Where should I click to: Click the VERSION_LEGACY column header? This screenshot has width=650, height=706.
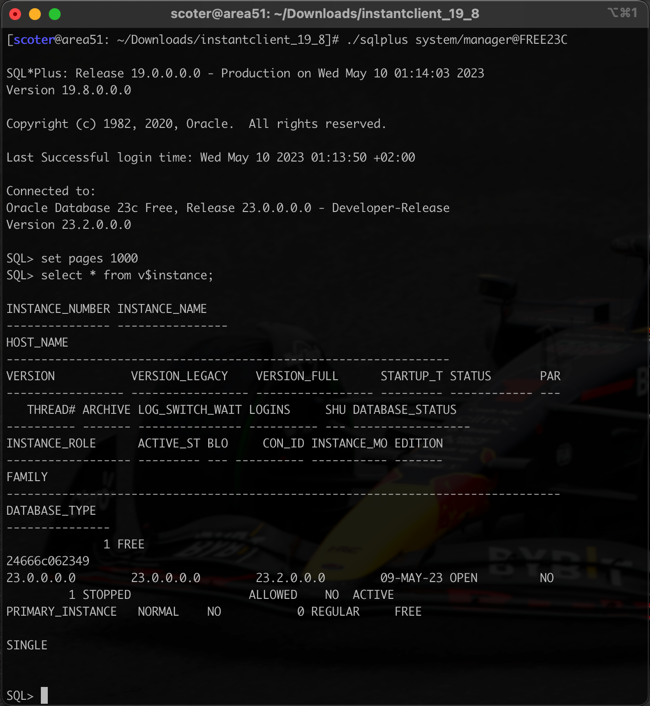pos(179,376)
